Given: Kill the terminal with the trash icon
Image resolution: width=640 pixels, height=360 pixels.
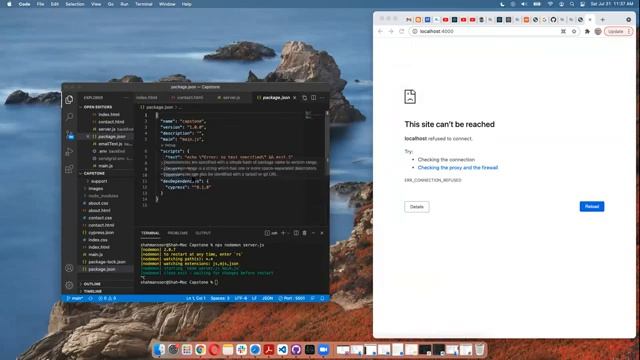Looking at the screenshot, I should [x=304, y=233].
